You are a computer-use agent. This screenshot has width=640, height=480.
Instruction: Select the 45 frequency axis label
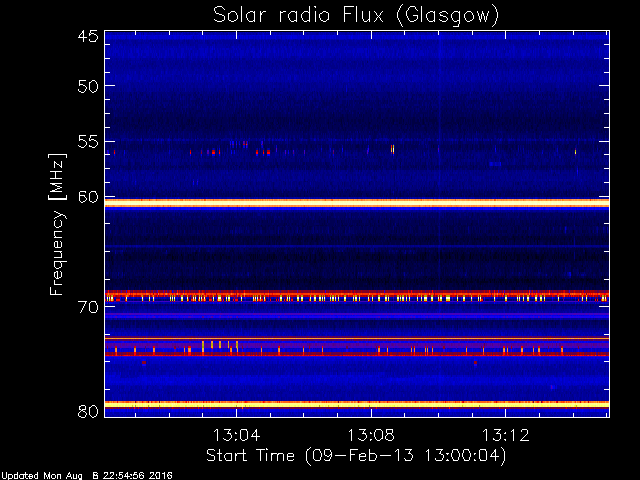tap(88, 36)
